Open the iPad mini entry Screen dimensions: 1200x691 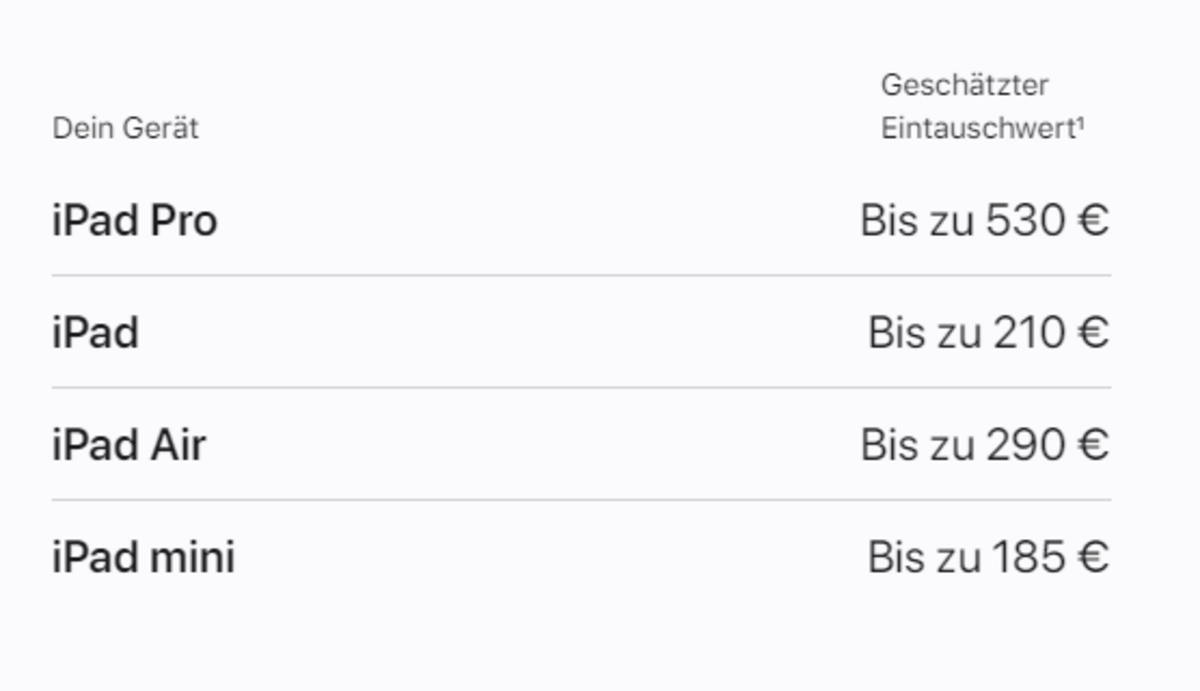pos(143,557)
